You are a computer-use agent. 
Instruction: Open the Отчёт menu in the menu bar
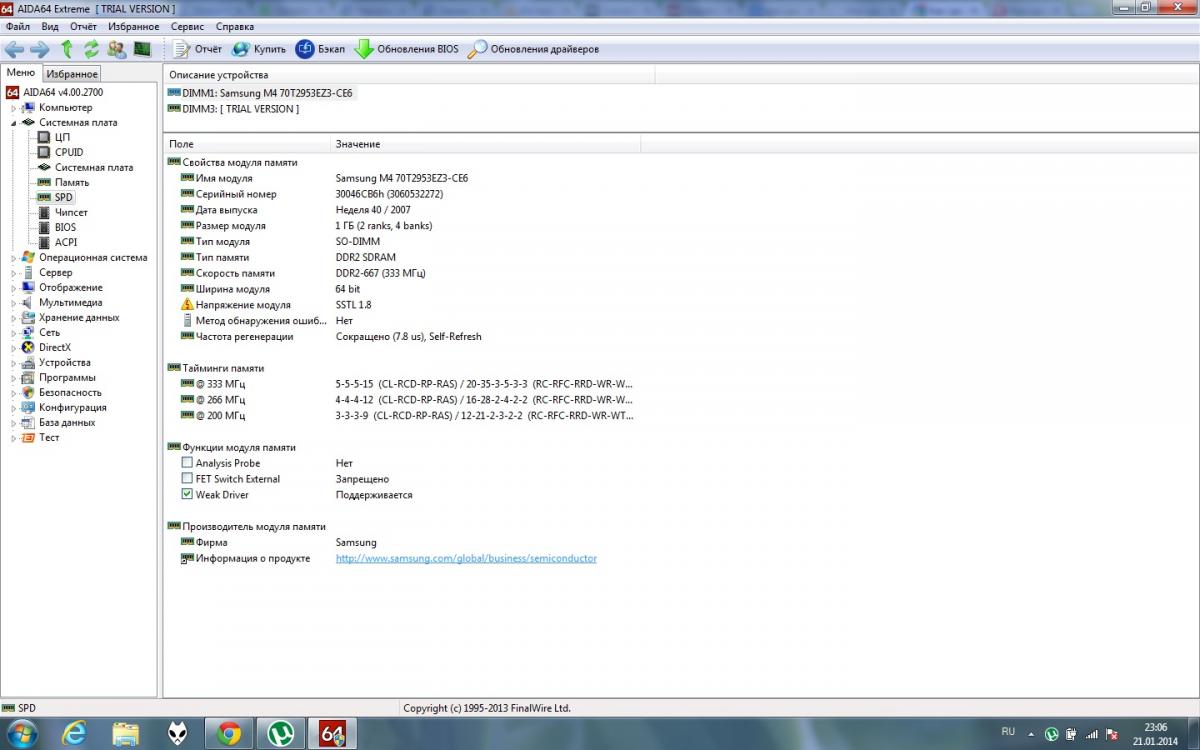pyautogui.click(x=84, y=26)
